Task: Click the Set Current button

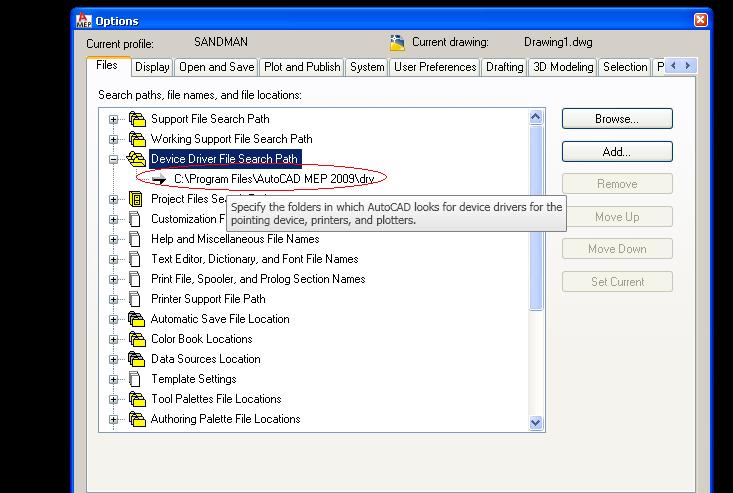Action: pos(617,282)
